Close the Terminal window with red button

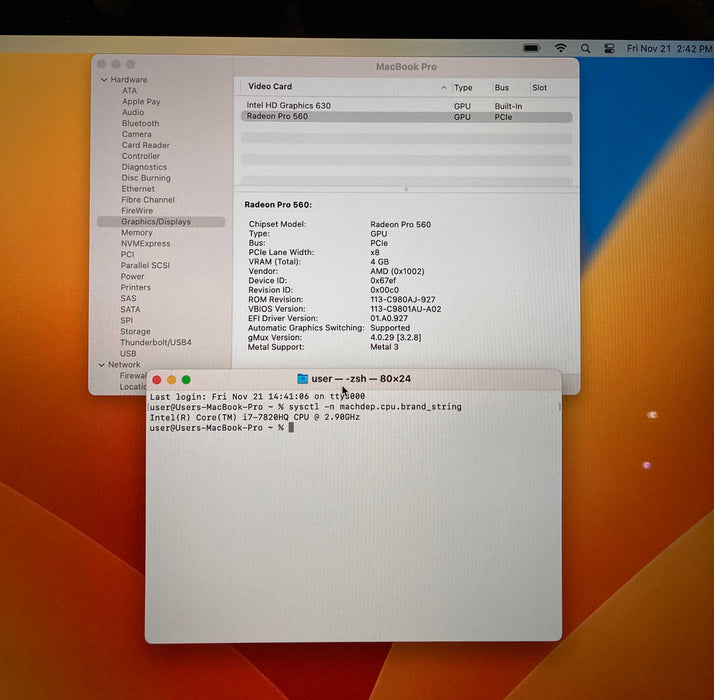pos(157,380)
